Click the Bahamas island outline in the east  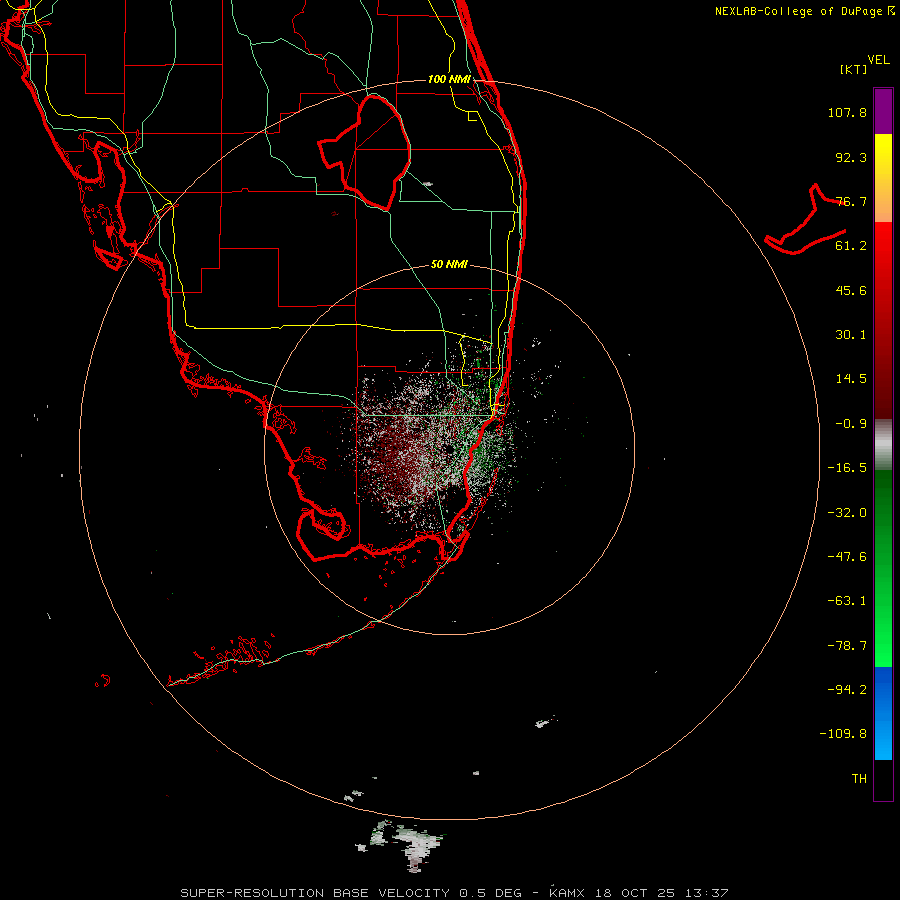pyautogui.click(x=805, y=221)
